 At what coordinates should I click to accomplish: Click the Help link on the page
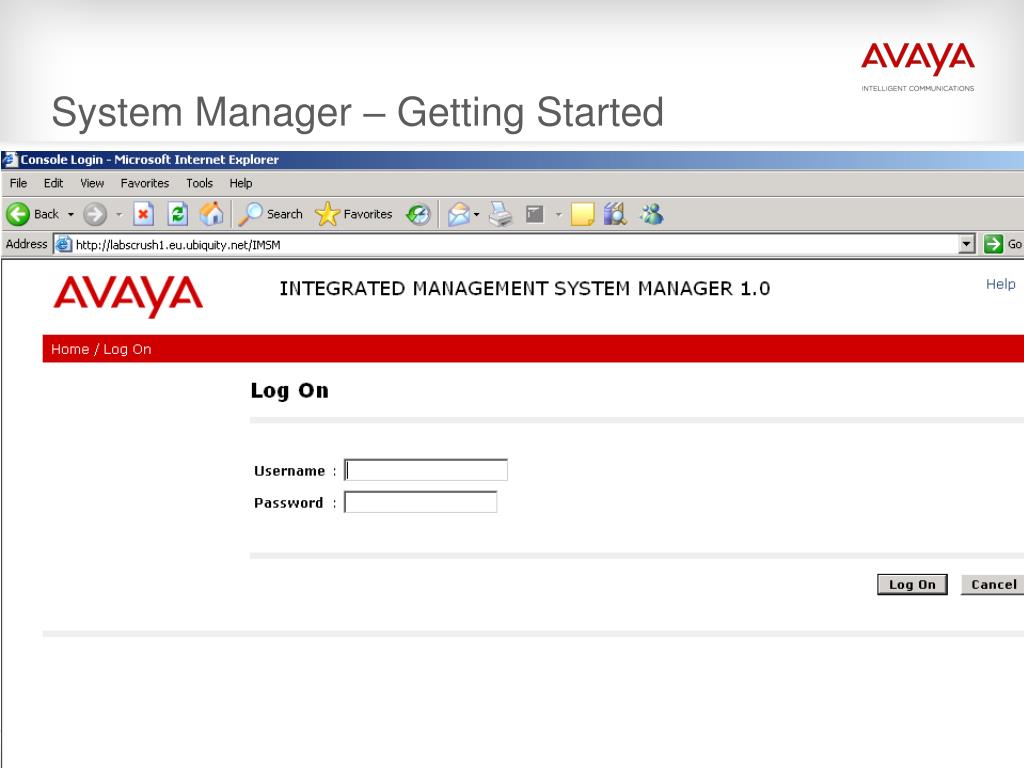(1000, 284)
